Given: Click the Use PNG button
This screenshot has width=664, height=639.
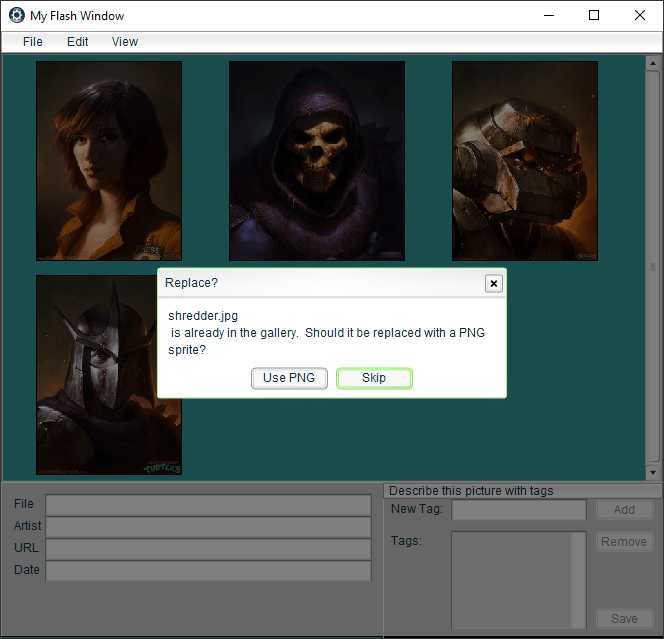Looking at the screenshot, I should pos(289,378).
